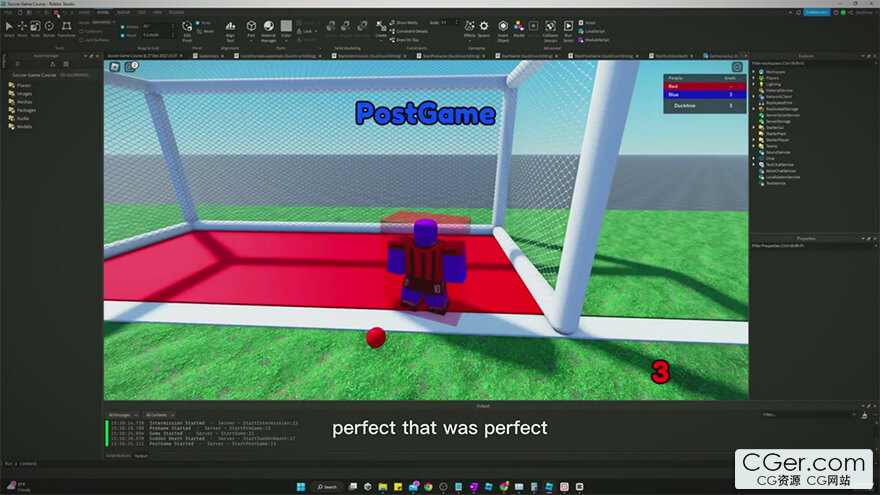Toggle the Collisions checkbox
This screenshot has height=495, width=880.
click(81, 30)
